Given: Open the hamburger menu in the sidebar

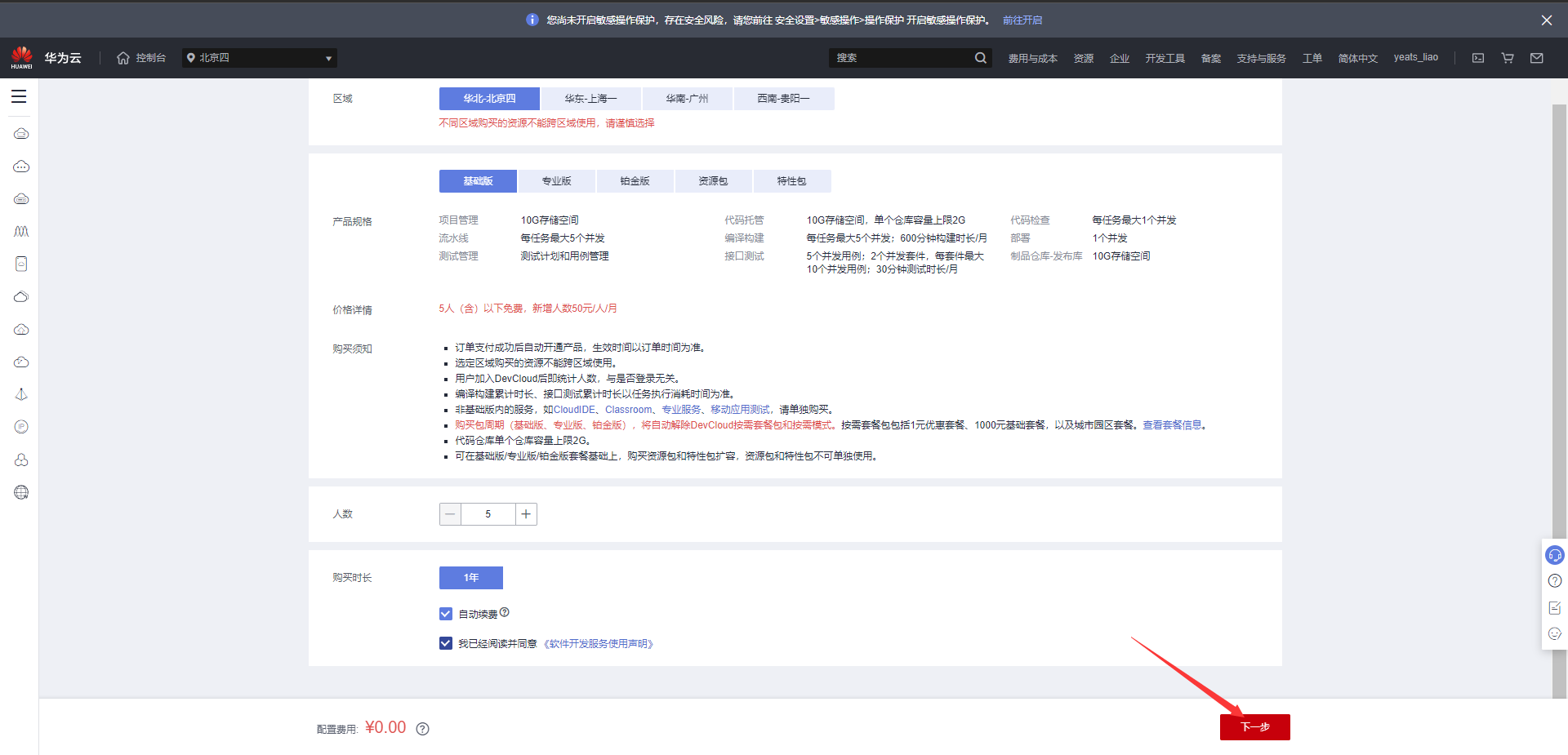Looking at the screenshot, I should [x=19, y=96].
